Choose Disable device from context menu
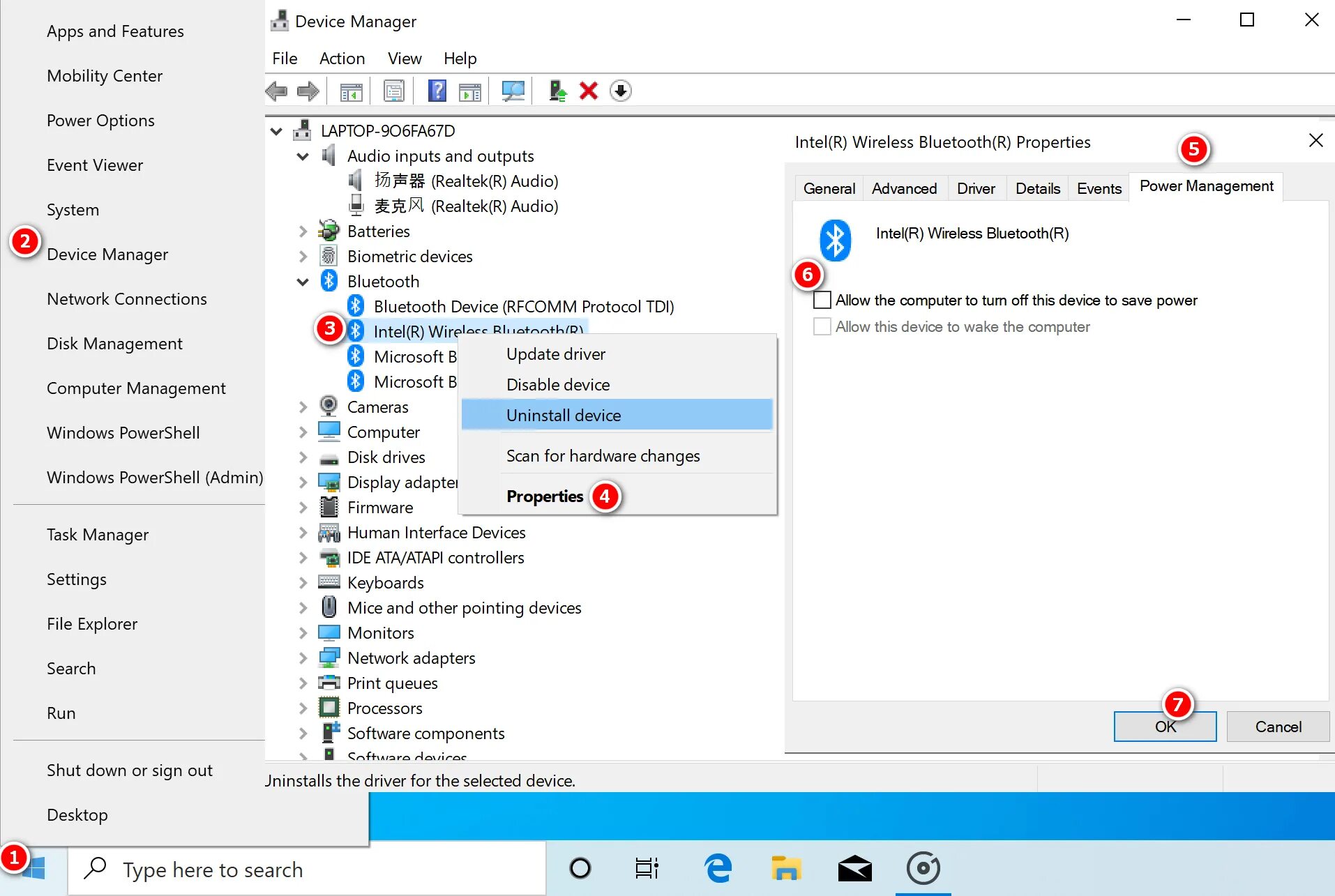1335x896 pixels. click(x=617, y=385)
